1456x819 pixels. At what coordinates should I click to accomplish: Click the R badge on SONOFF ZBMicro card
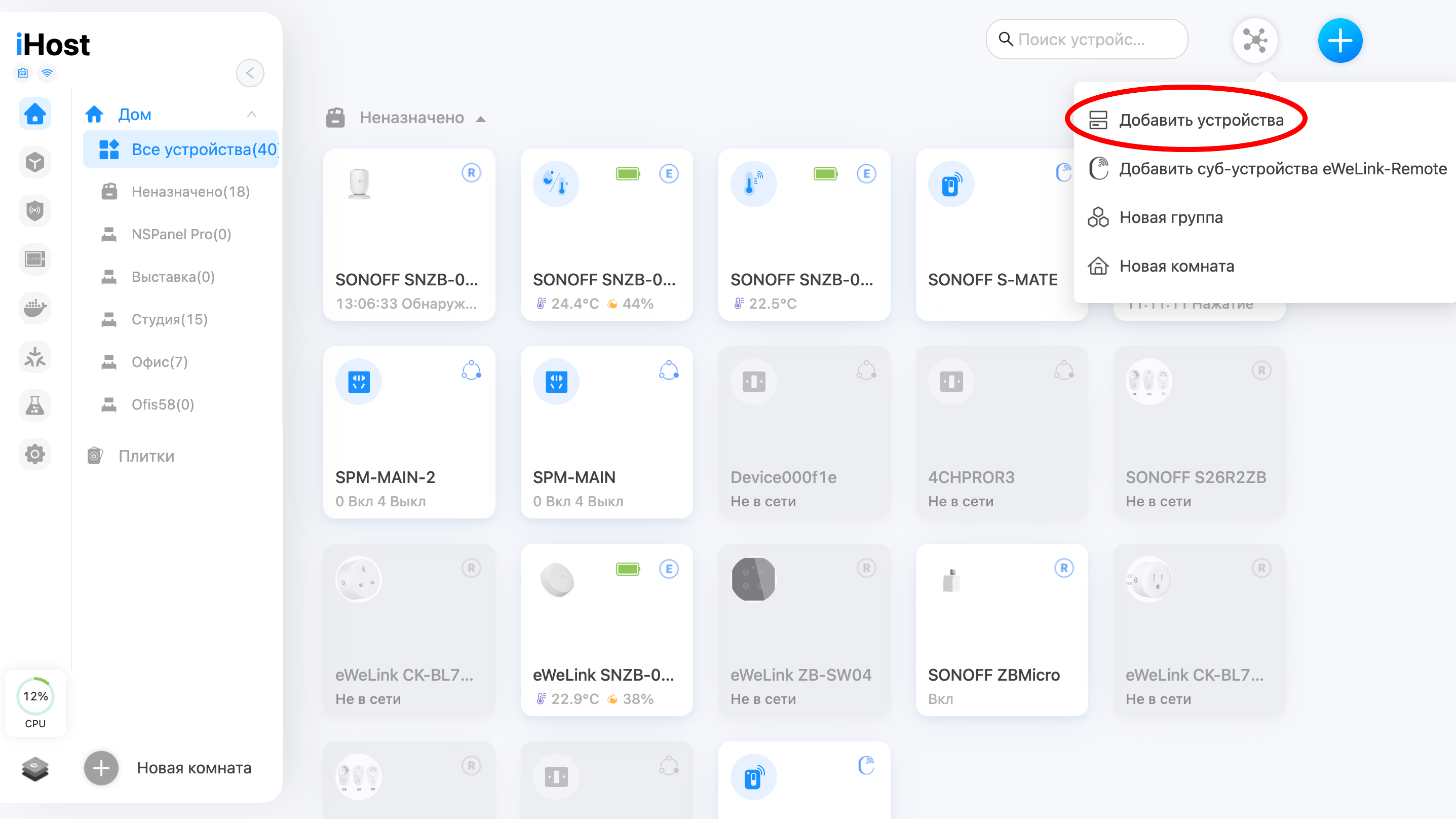[1064, 568]
